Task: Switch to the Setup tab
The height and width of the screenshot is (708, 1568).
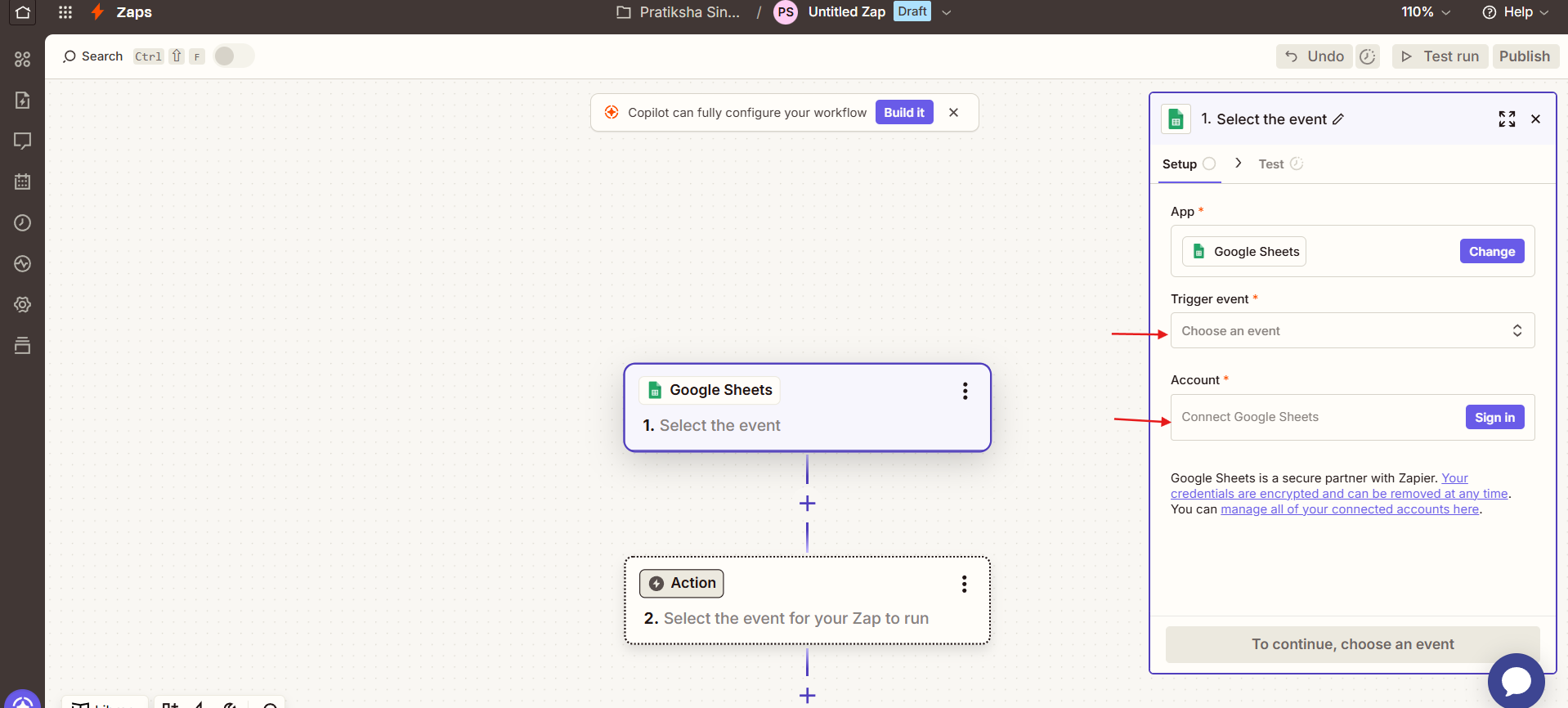Action: pyautogui.click(x=1189, y=164)
